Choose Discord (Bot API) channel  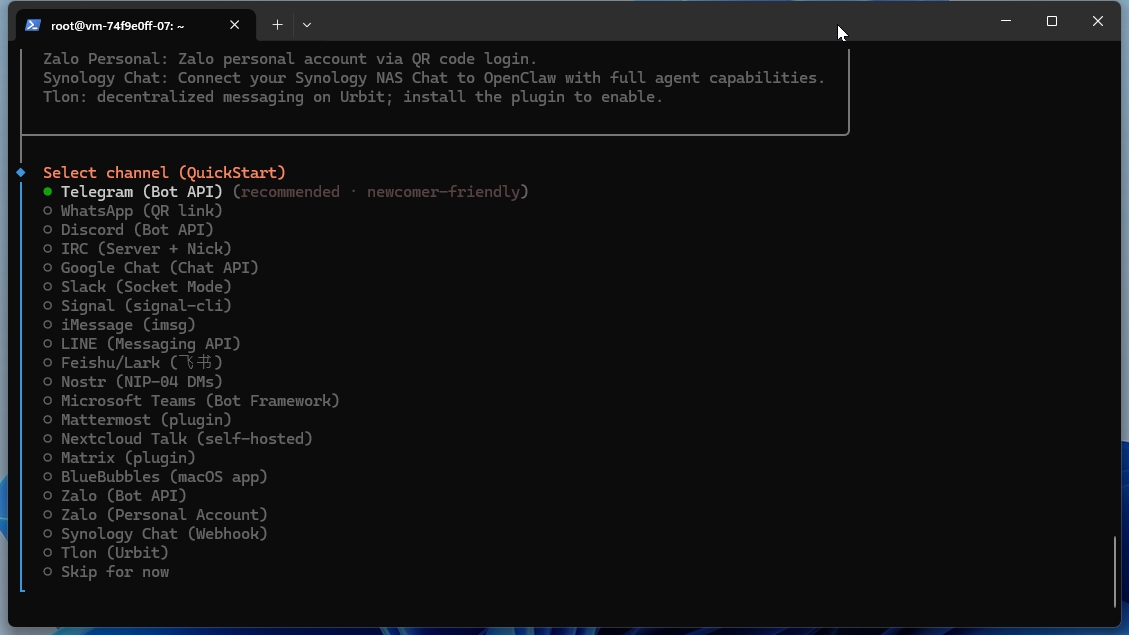pyautogui.click(x=128, y=230)
